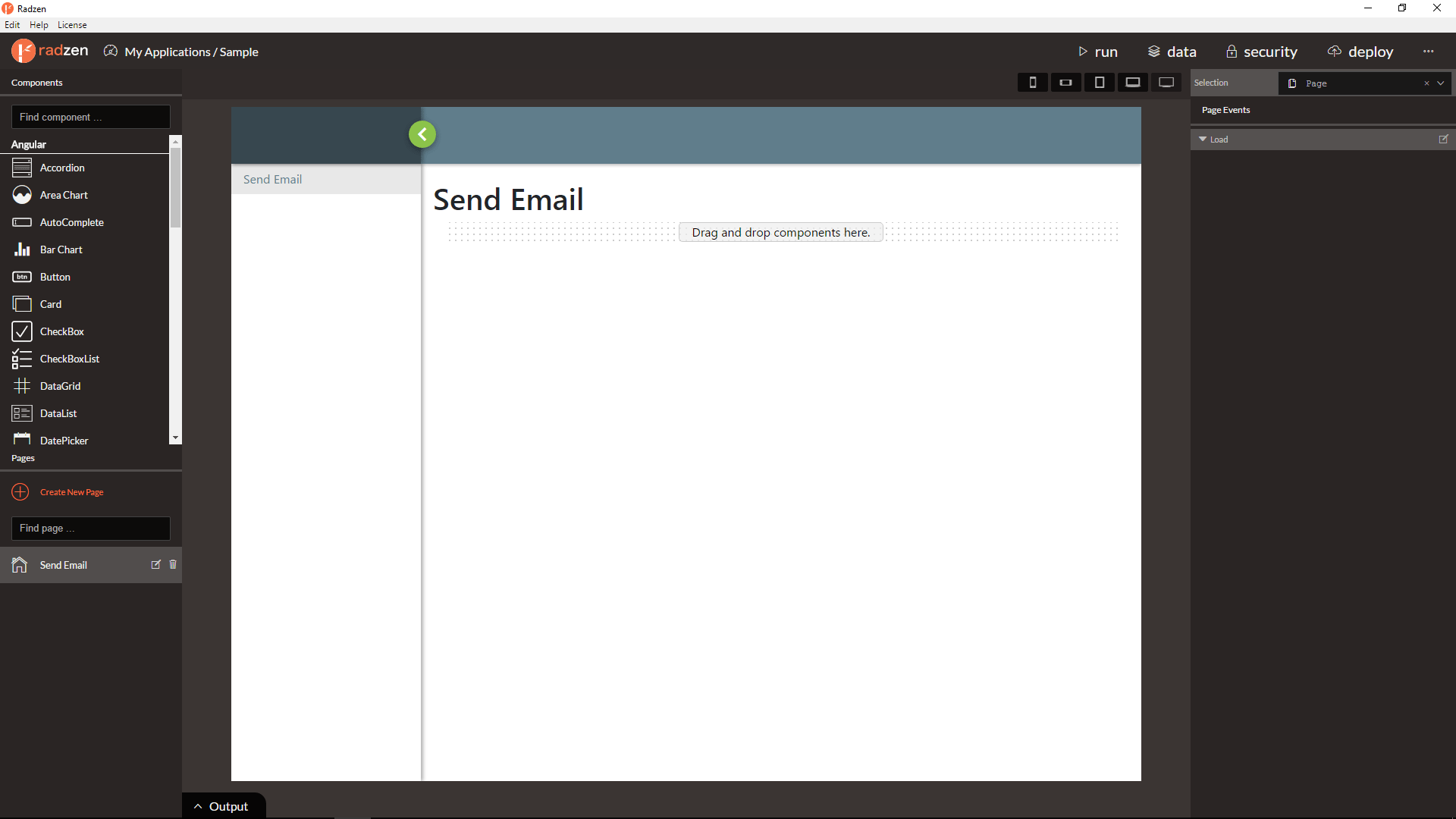The height and width of the screenshot is (819, 1456).
Task: Click the Find component input field
Action: pyautogui.click(x=91, y=117)
